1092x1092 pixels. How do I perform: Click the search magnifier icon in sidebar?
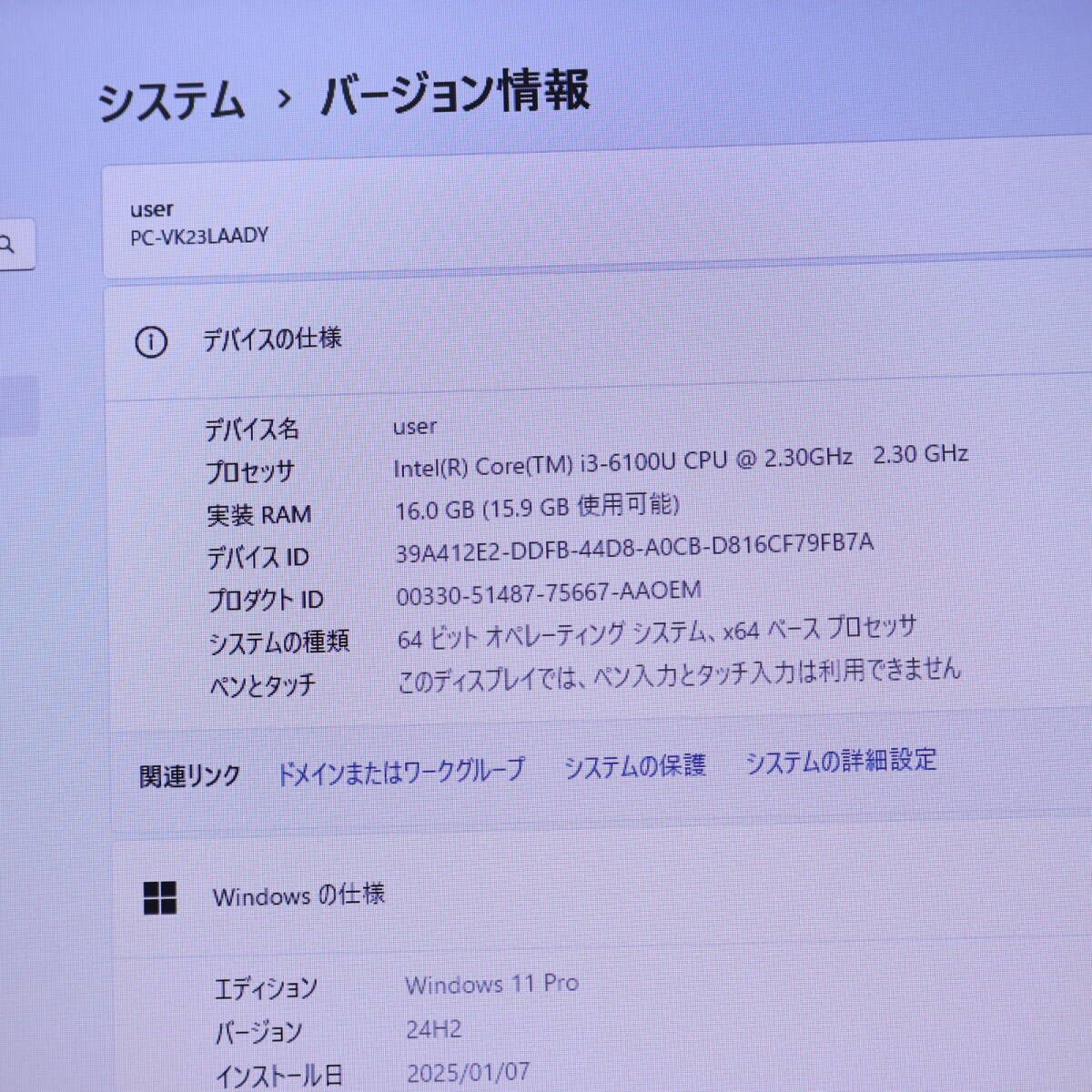pyautogui.click(x=7, y=244)
